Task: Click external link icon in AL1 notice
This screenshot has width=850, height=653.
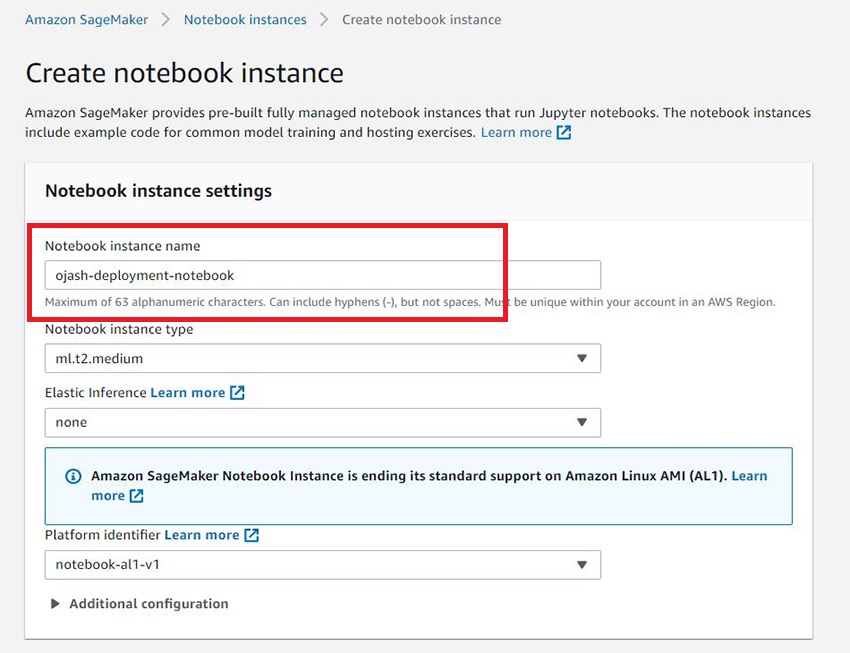Action: (137, 496)
